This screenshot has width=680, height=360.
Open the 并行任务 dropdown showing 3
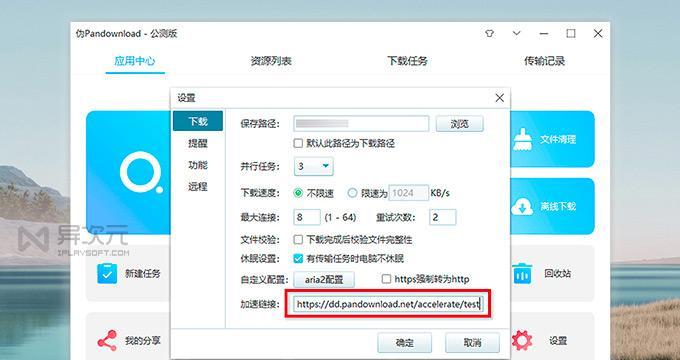[314, 167]
